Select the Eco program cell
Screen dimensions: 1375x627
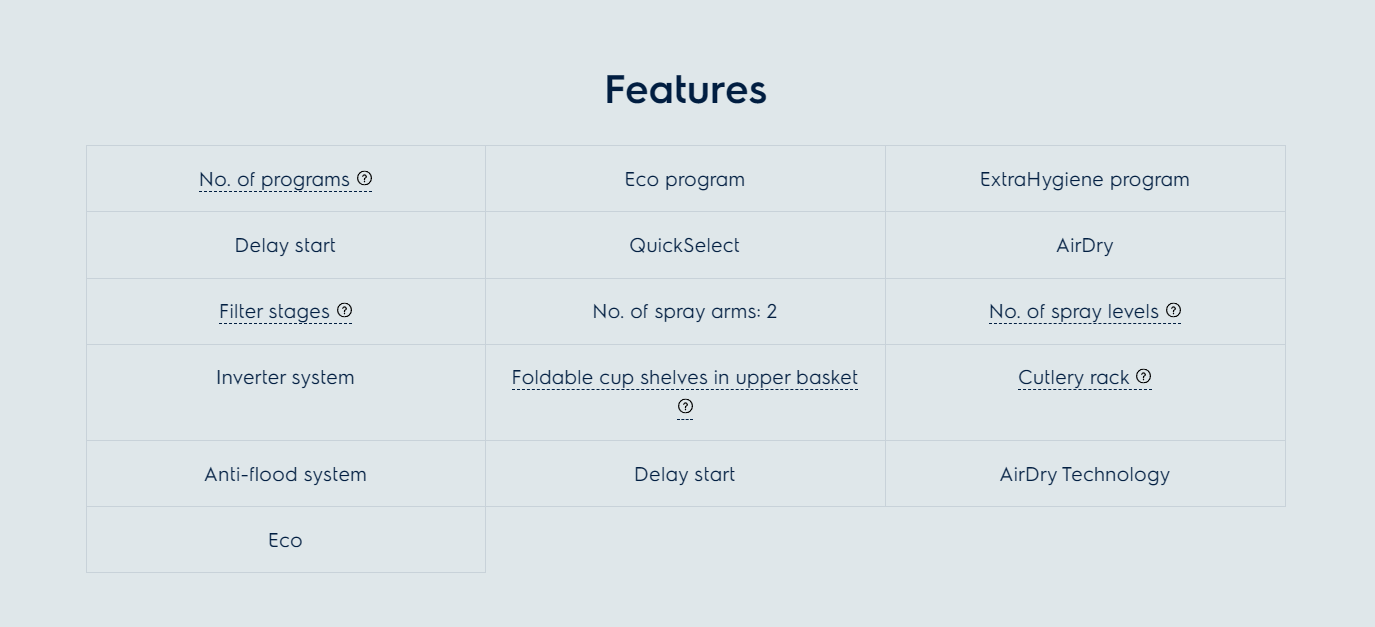pos(685,180)
